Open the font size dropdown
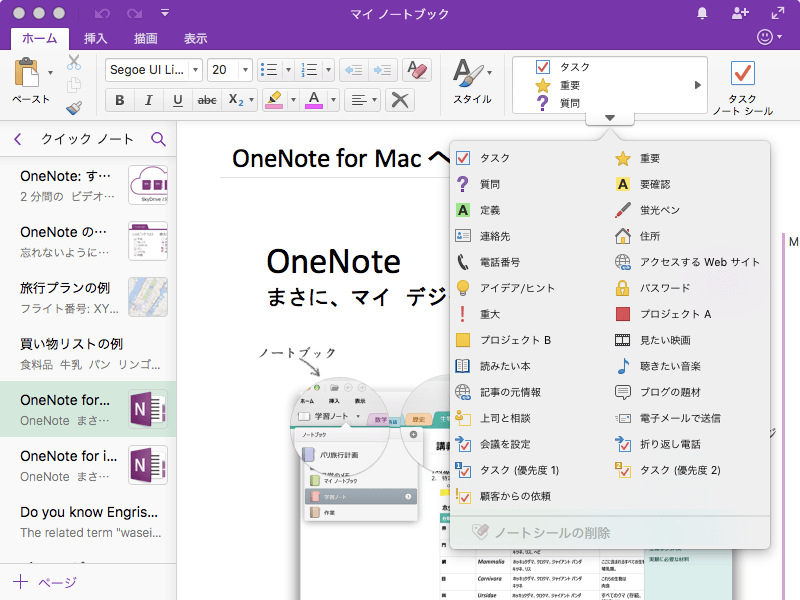The height and width of the screenshot is (600, 800). tap(245, 69)
